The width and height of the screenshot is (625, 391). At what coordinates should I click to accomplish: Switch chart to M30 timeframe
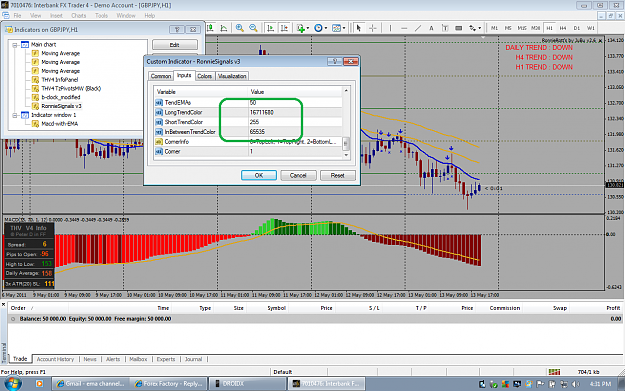pyautogui.click(x=536, y=28)
